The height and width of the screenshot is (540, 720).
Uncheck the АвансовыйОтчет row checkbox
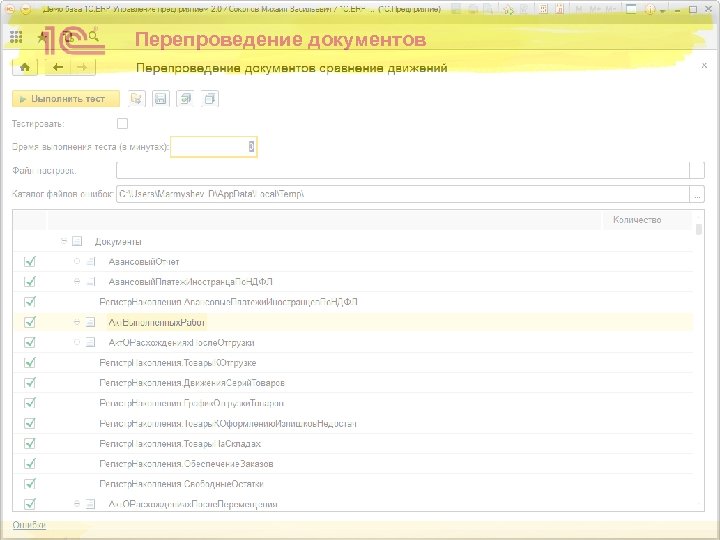tap(30, 262)
